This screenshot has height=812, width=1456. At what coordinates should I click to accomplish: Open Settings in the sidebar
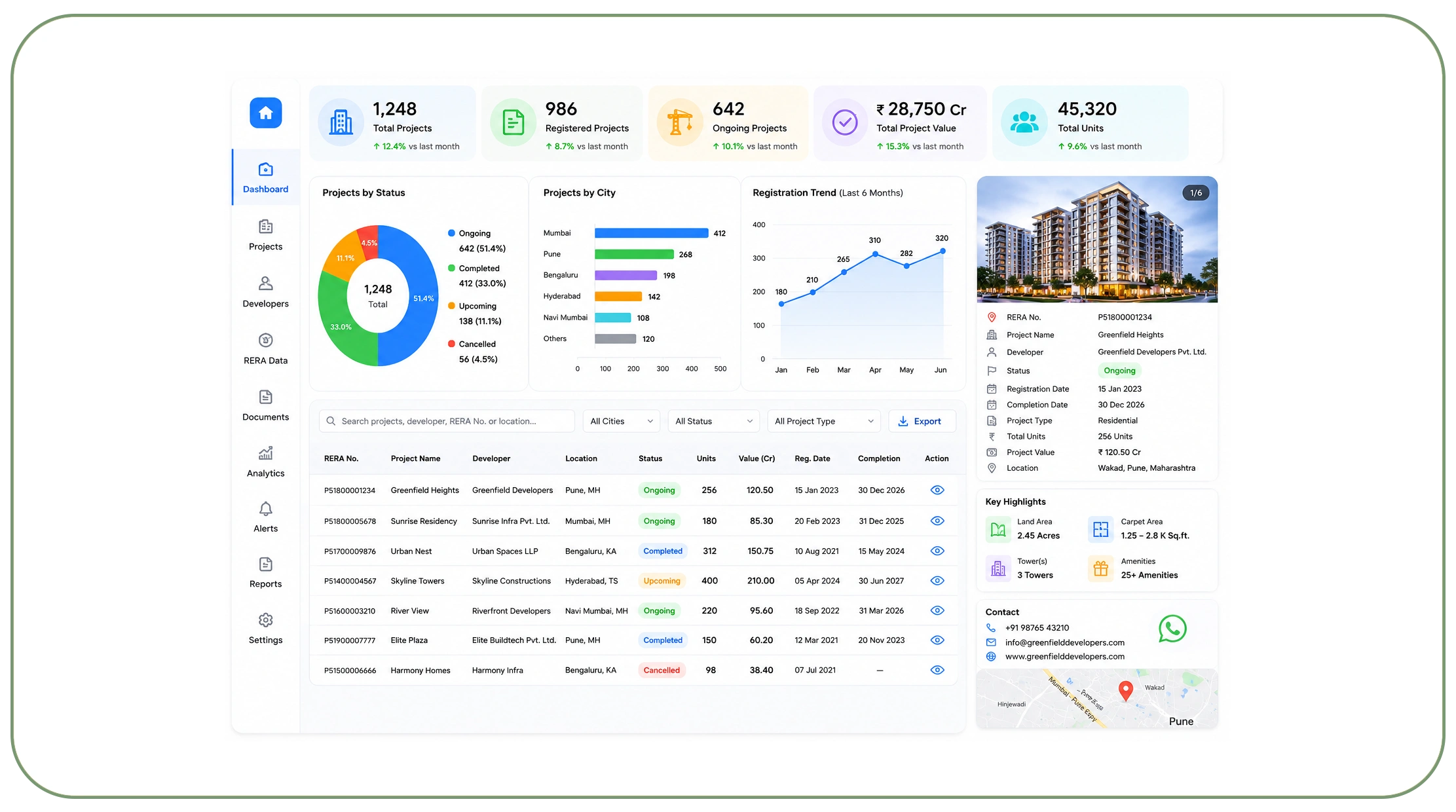point(265,629)
